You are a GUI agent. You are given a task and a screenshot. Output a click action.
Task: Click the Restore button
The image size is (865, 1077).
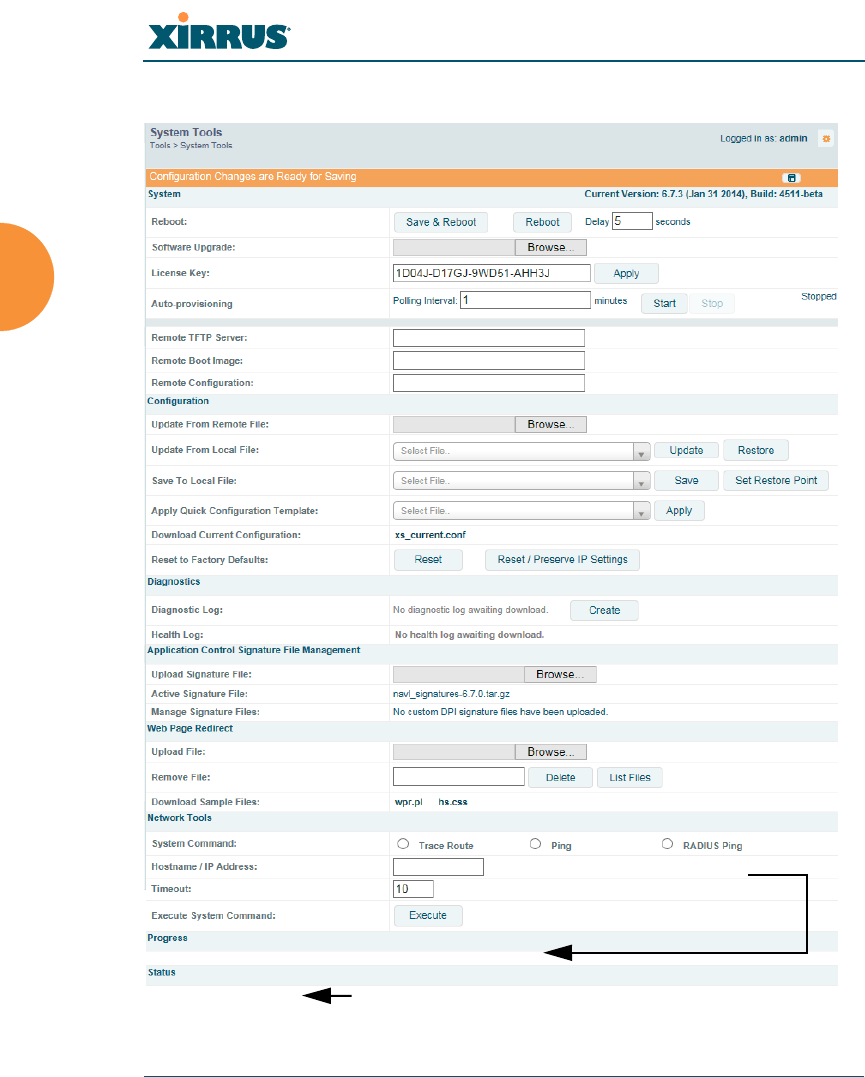point(756,451)
